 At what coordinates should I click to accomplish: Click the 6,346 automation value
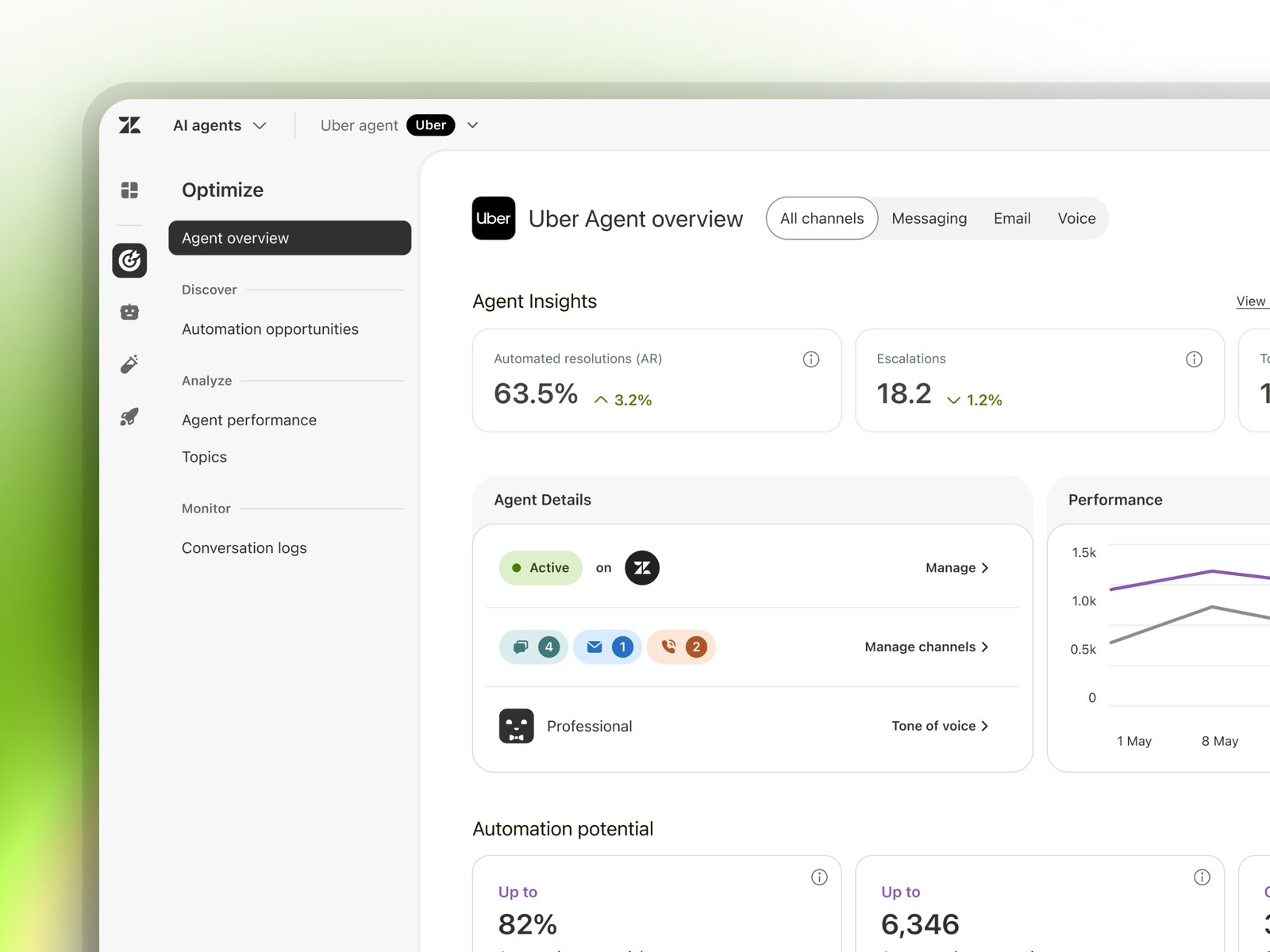(x=920, y=924)
